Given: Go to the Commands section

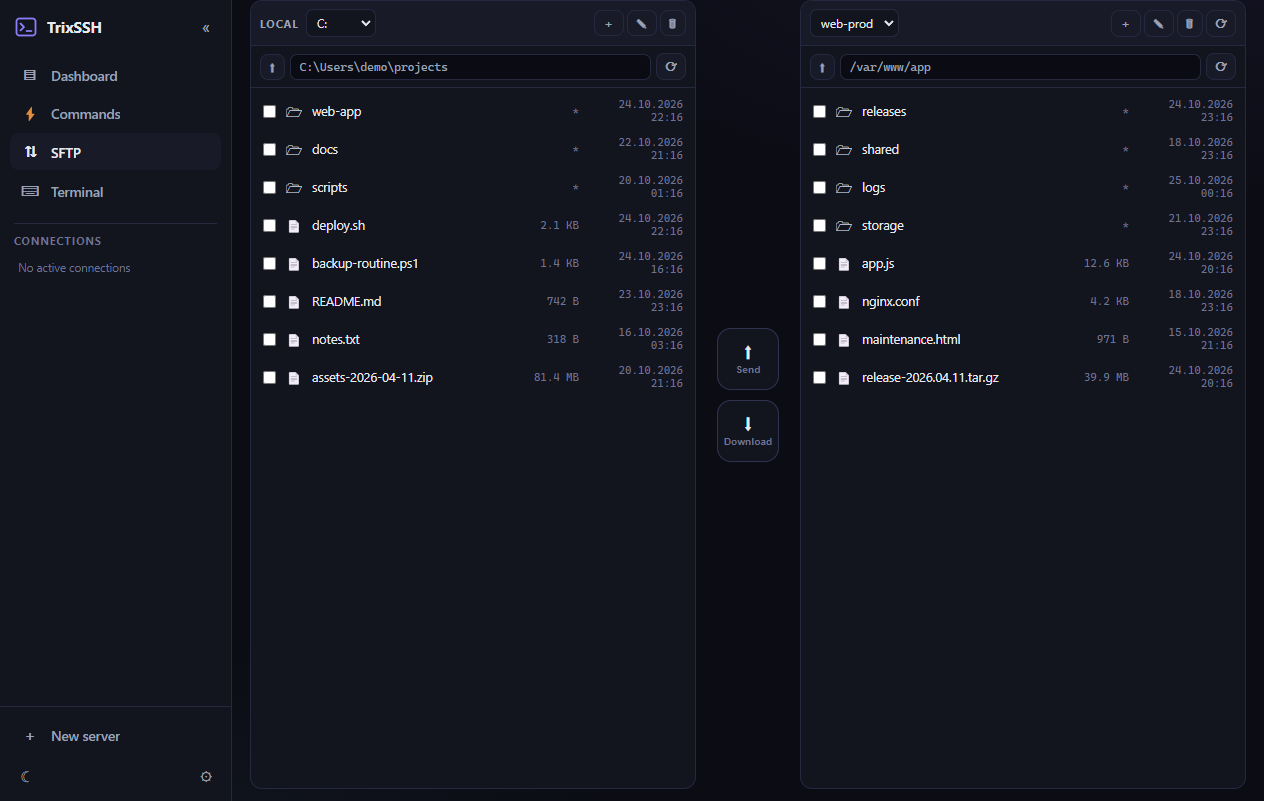Looking at the screenshot, I should (x=116, y=114).
